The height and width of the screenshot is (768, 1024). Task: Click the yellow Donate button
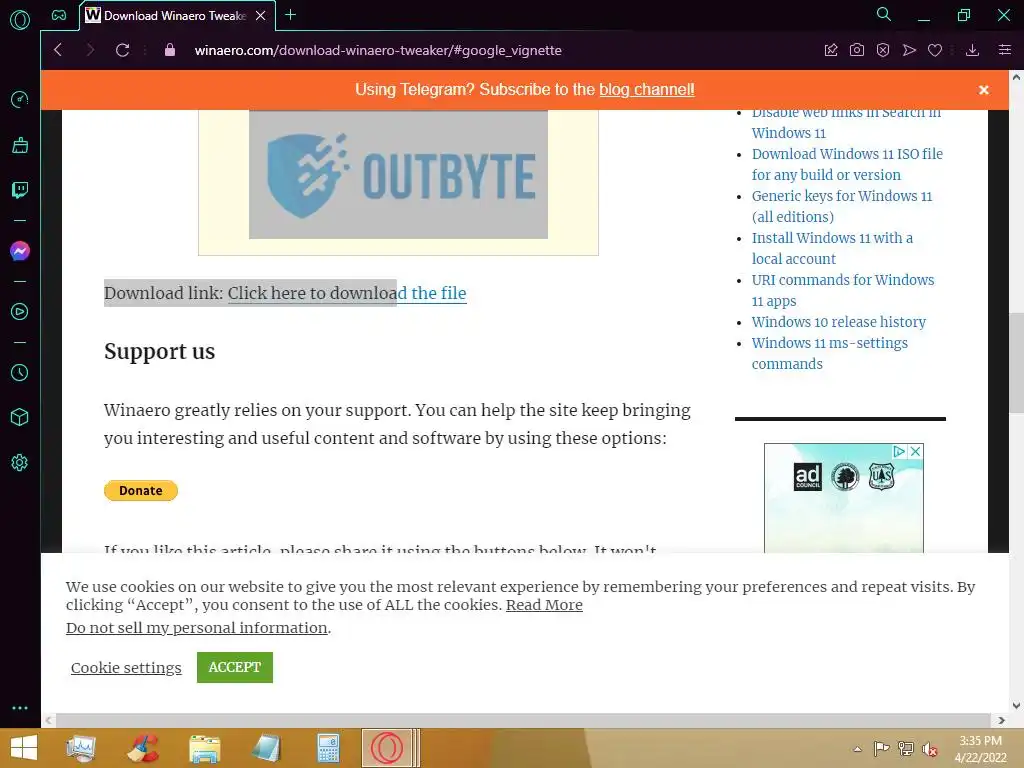[x=140, y=490]
